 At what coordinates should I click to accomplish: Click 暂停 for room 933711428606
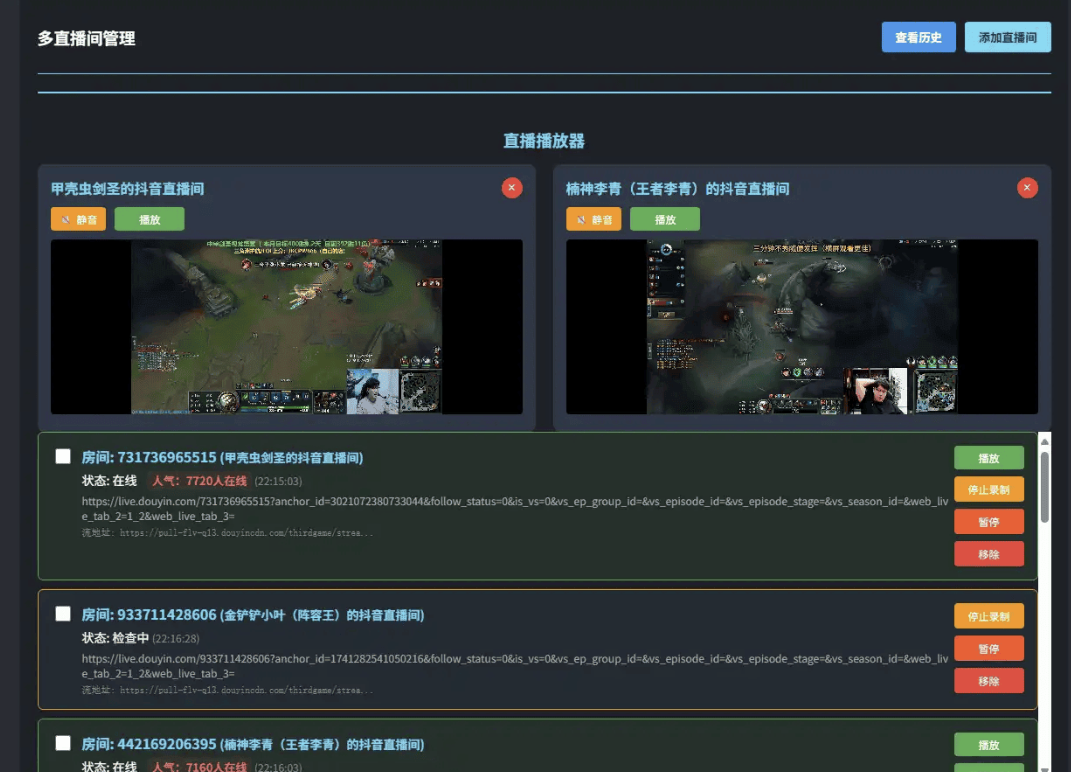point(988,647)
